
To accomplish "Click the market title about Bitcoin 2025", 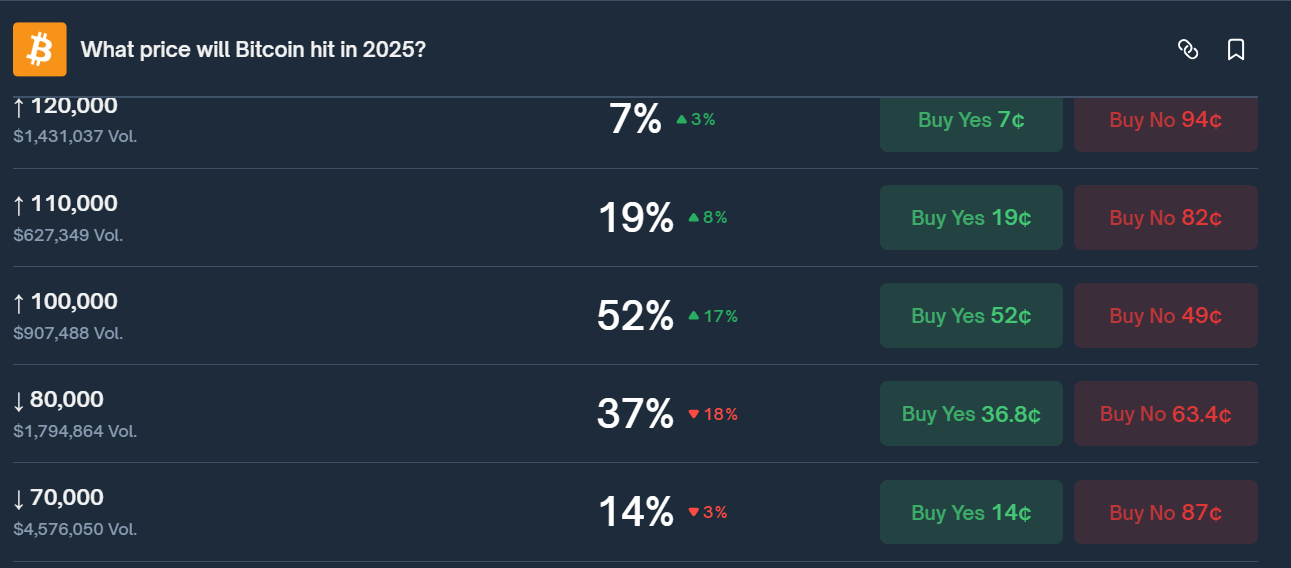I will click(x=253, y=49).
